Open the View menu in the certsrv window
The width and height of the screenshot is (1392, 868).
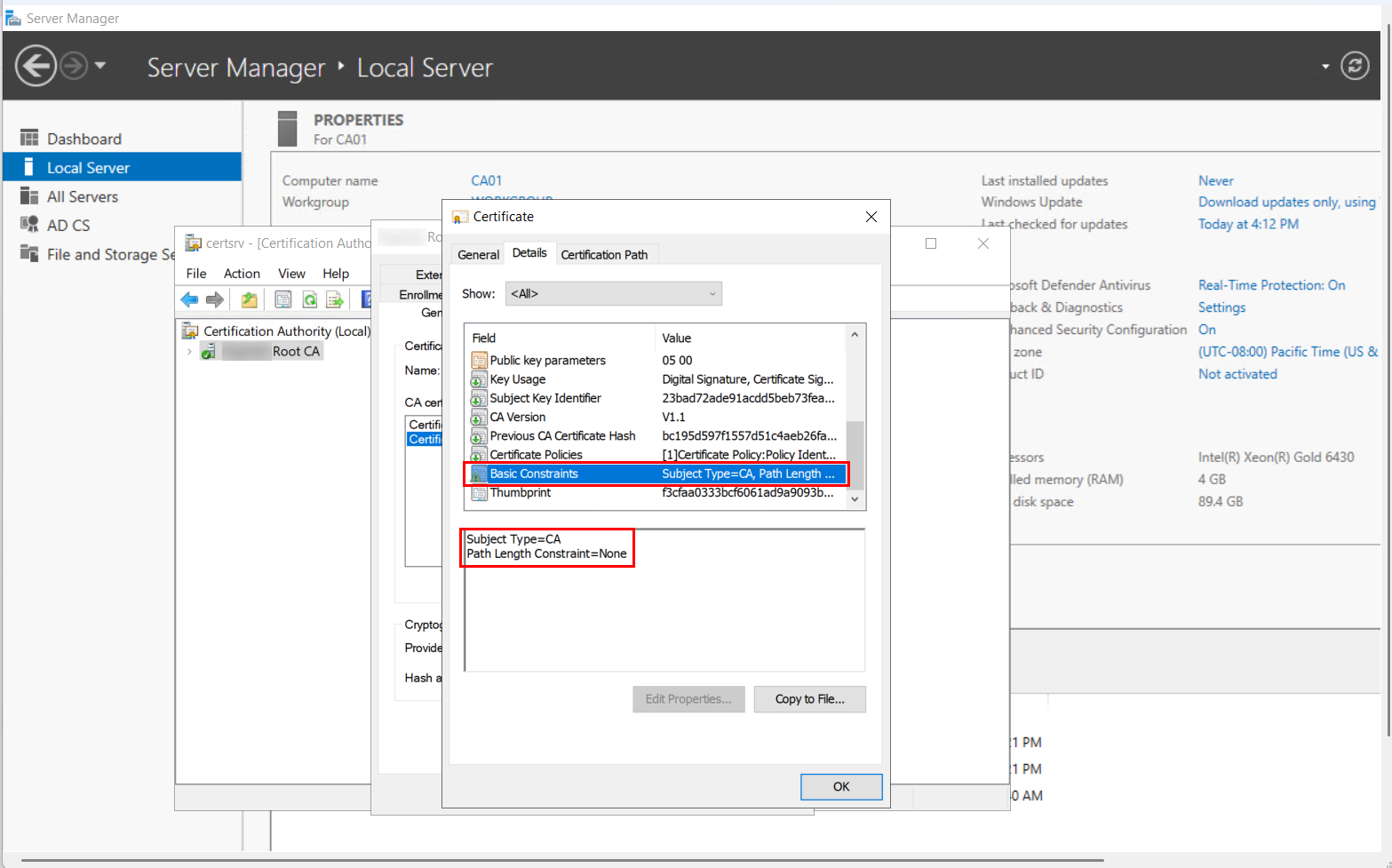(x=291, y=274)
